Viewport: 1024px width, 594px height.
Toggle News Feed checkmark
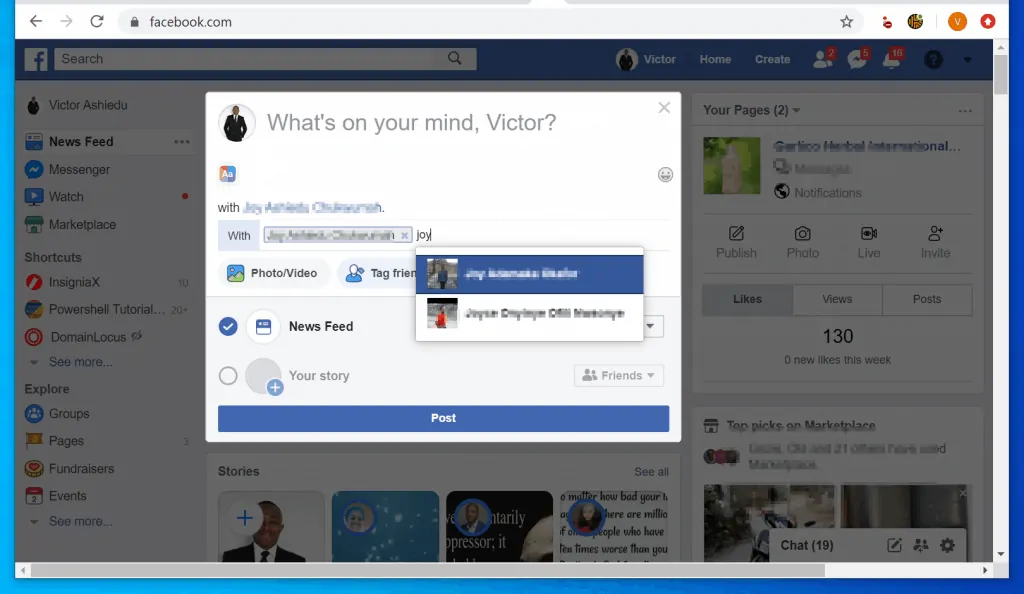pos(228,326)
